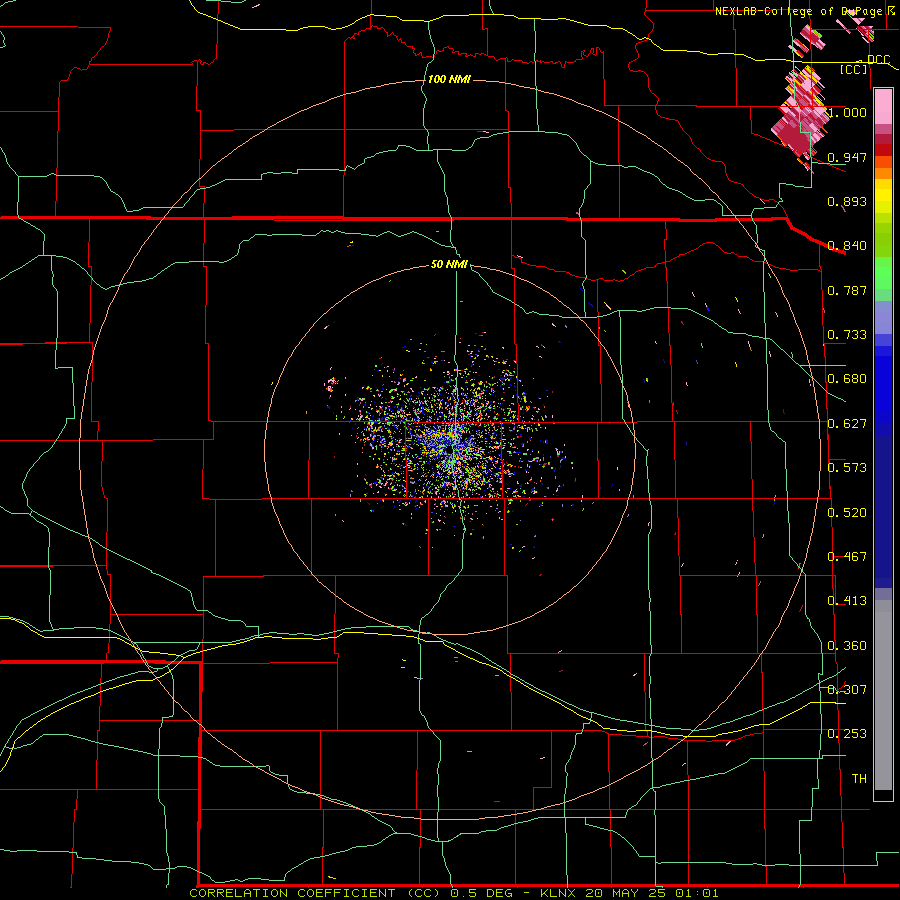The height and width of the screenshot is (900, 900).
Task: Pick the red segment of the color bar
Action: (x=883, y=149)
